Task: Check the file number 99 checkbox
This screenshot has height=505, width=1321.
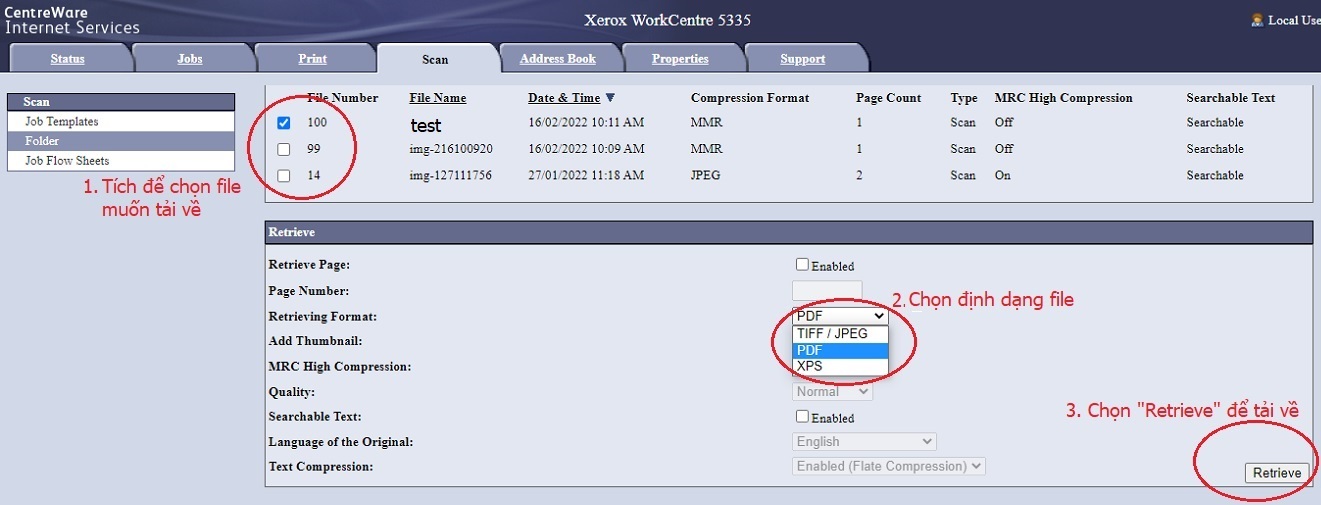Action: point(284,149)
